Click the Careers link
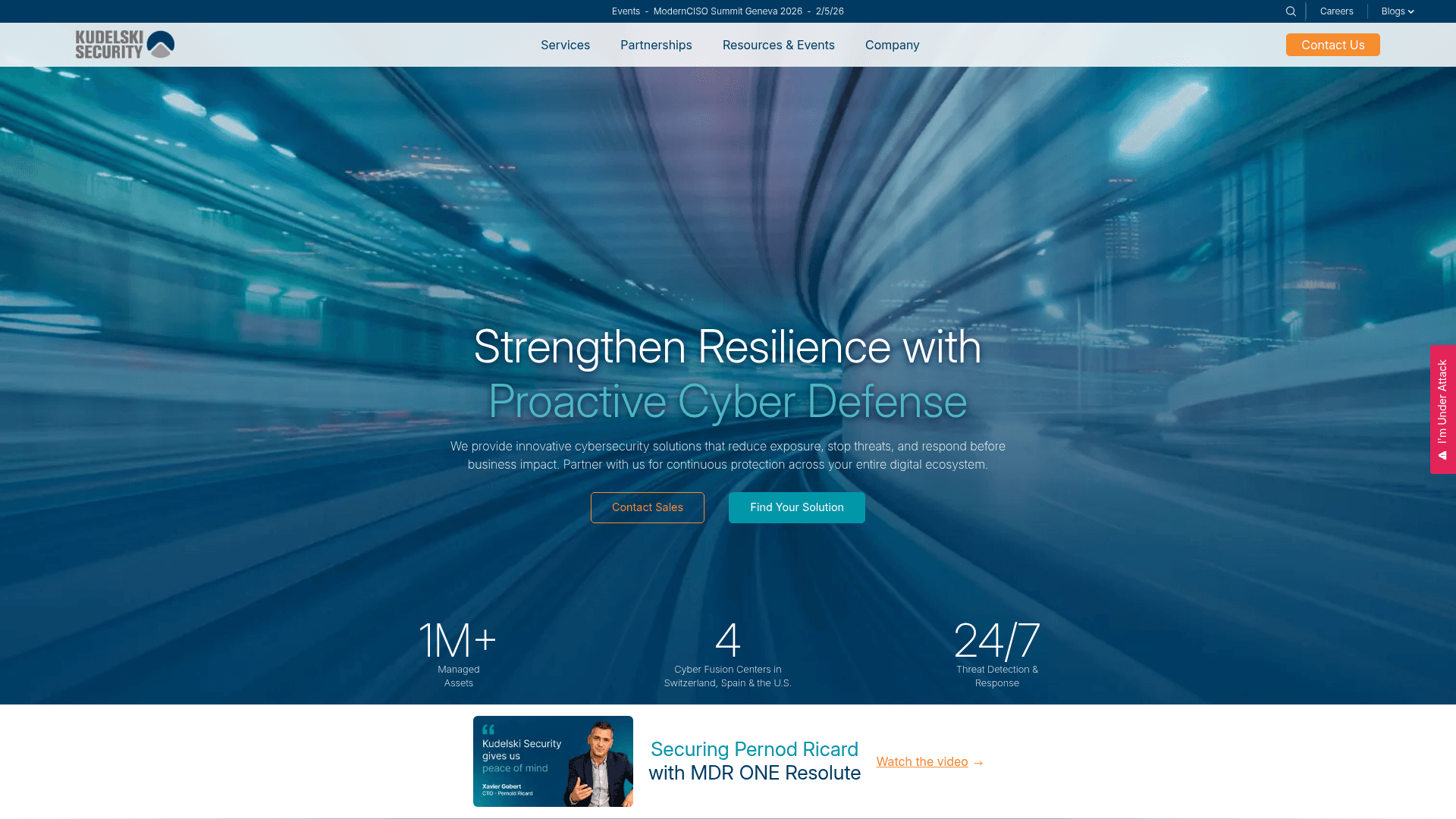Viewport: 1456px width, 819px height. tap(1336, 11)
